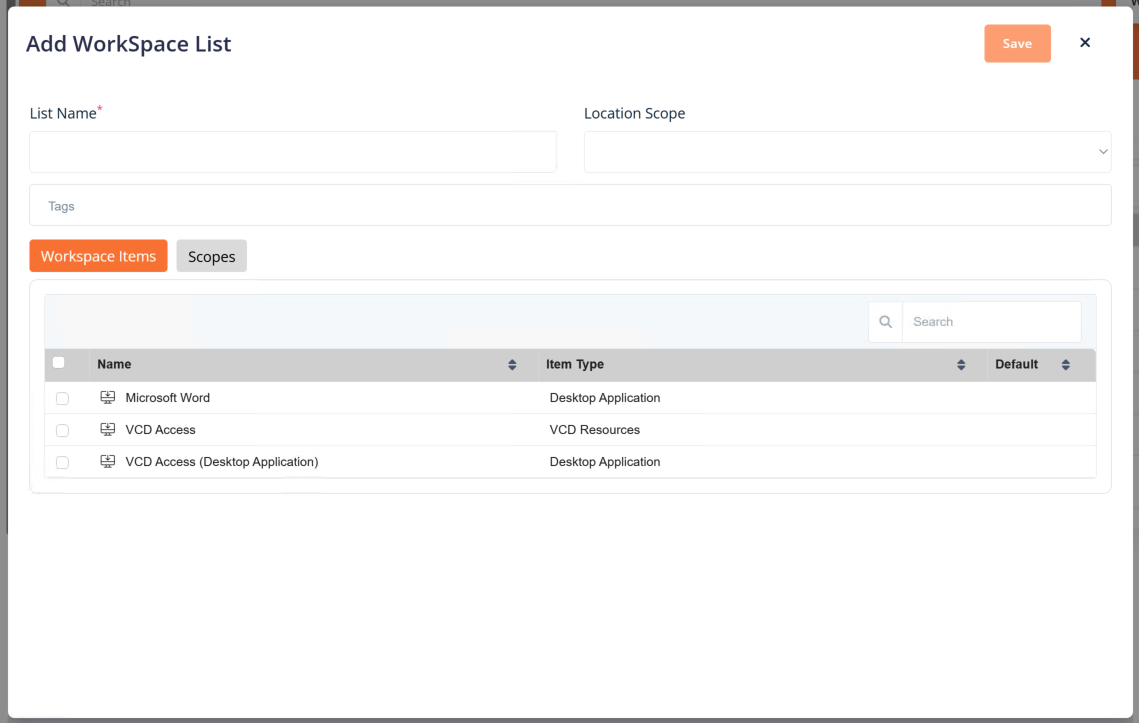The width and height of the screenshot is (1139, 723).
Task: Close the Add WorkSpace List dialog
Action: click(x=1085, y=43)
